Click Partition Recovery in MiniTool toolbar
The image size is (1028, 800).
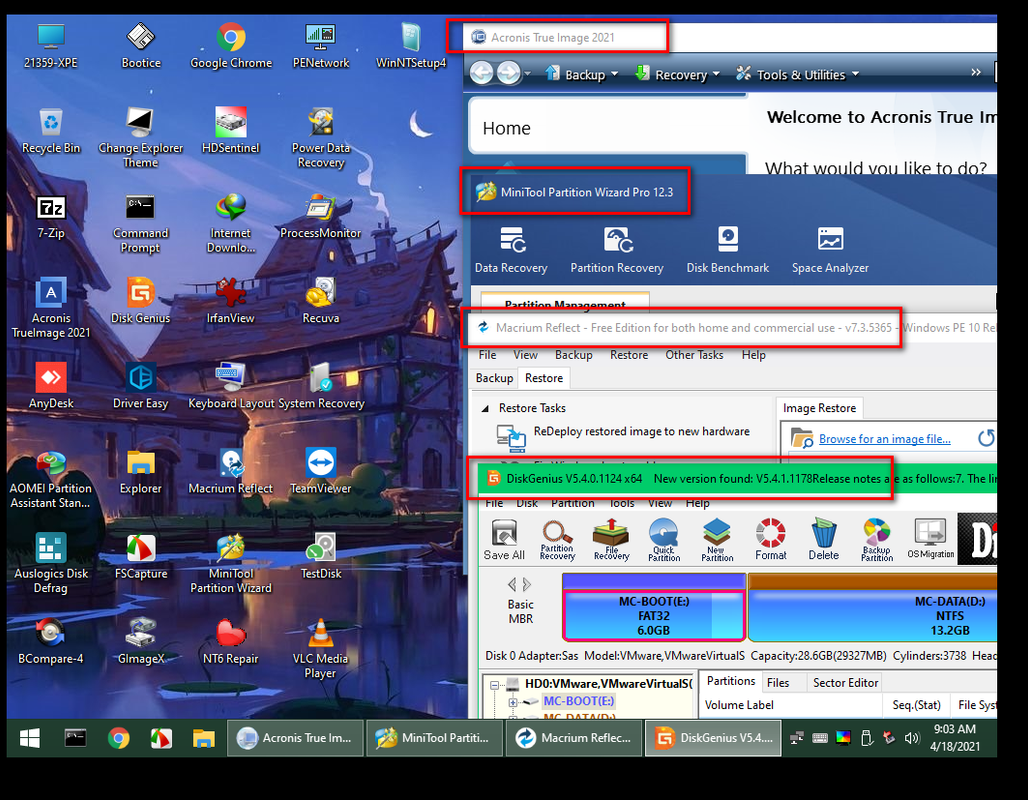click(x=617, y=250)
